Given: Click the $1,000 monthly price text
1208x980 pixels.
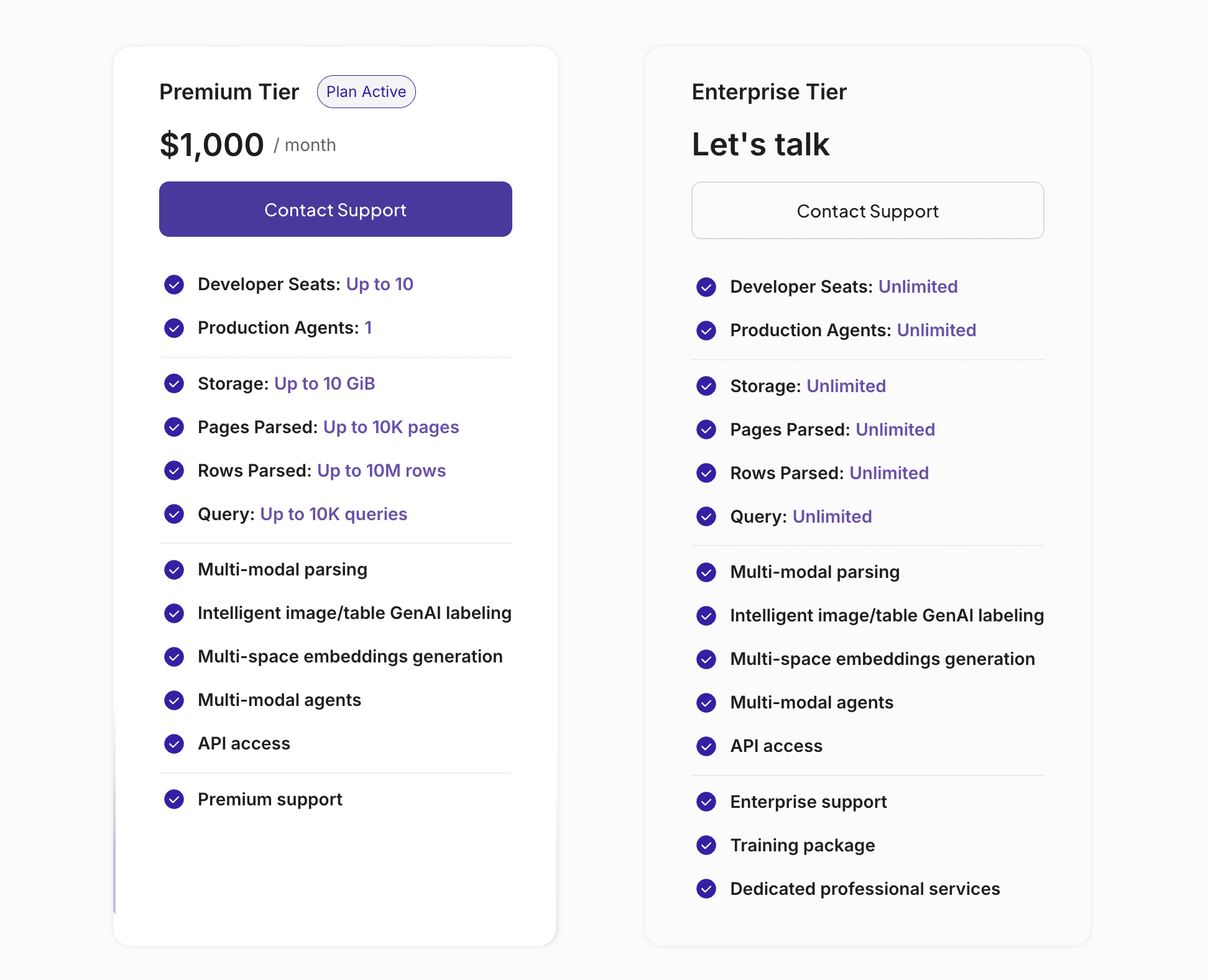Looking at the screenshot, I should point(211,144).
